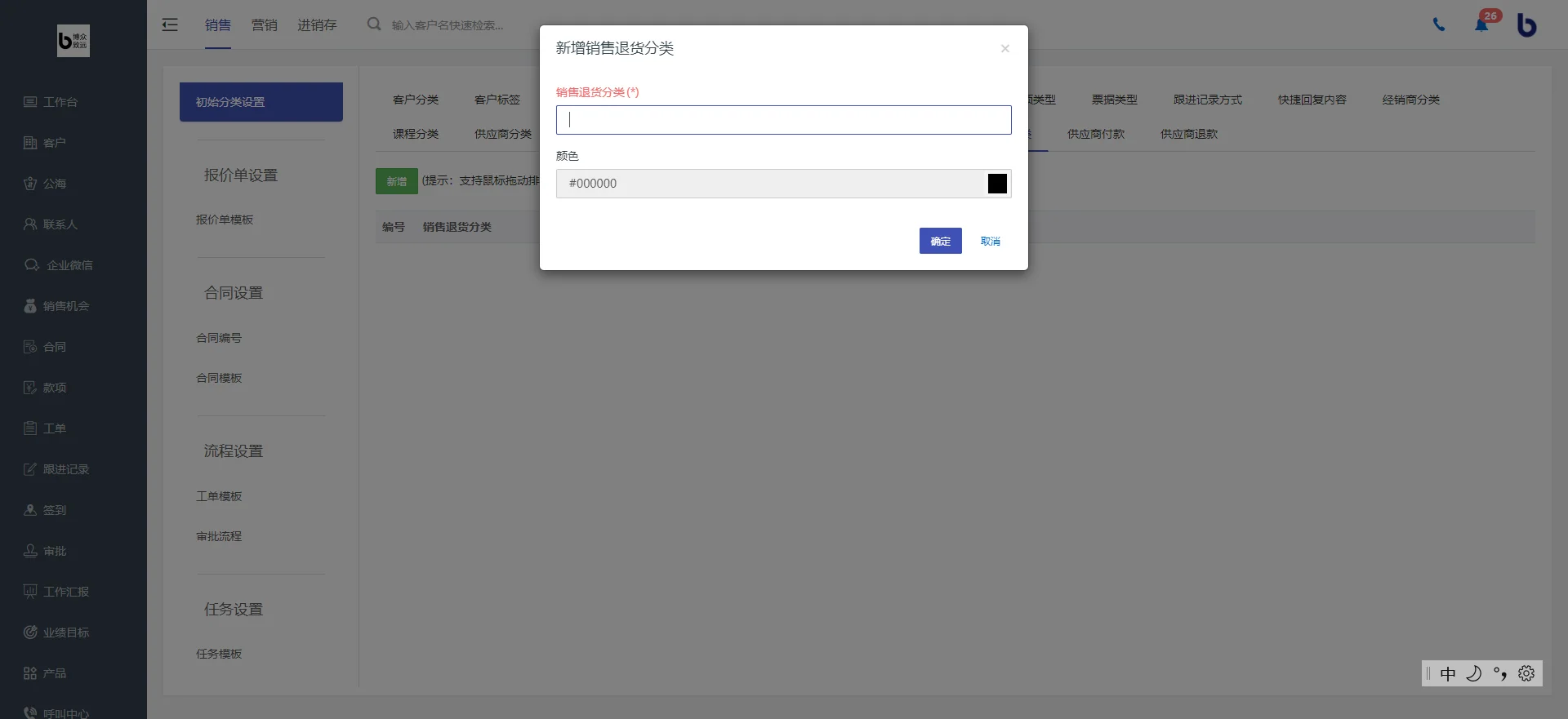This screenshot has width=1568, height=719.
Task: Switch to the 进销存 top tab
Action: point(317,24)
